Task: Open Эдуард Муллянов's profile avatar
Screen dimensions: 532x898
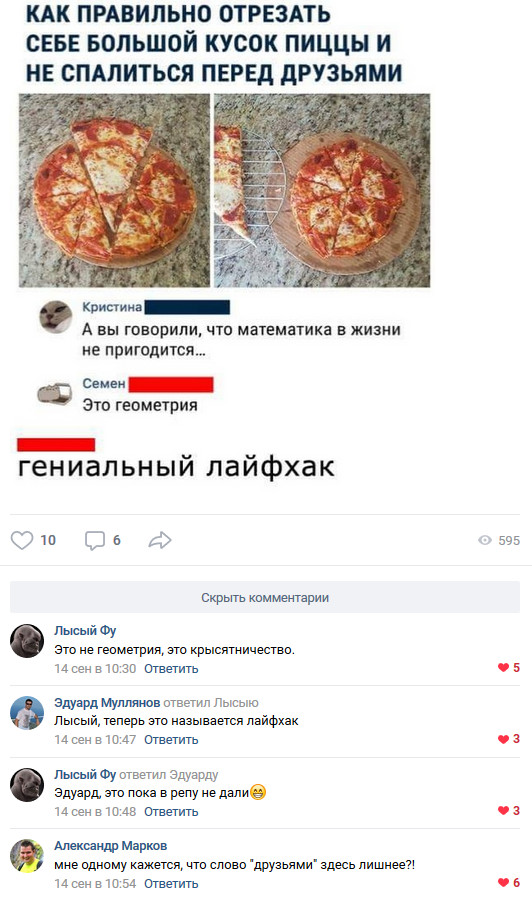Action: click(27, 713)
